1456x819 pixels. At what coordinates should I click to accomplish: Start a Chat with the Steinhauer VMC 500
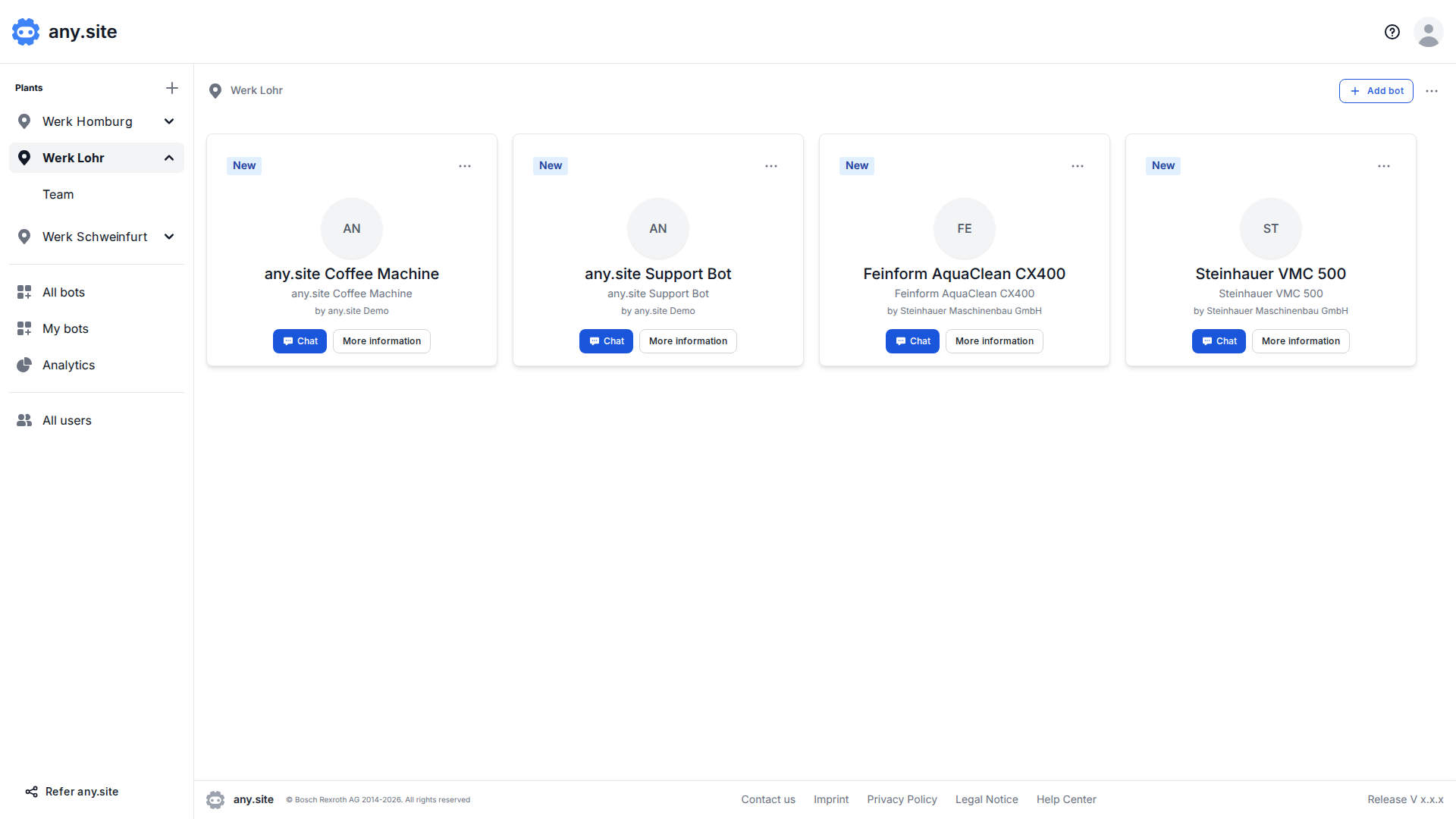point(1219,341)
